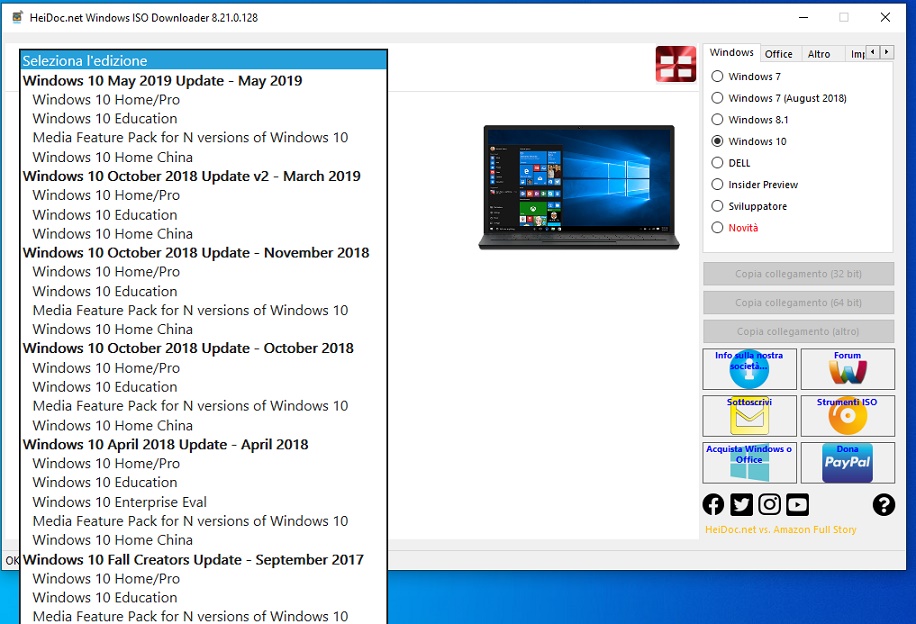The image size is (916, 624).
Task: Choose Media Feature Pack under April 2018
Action: [203, 521]
